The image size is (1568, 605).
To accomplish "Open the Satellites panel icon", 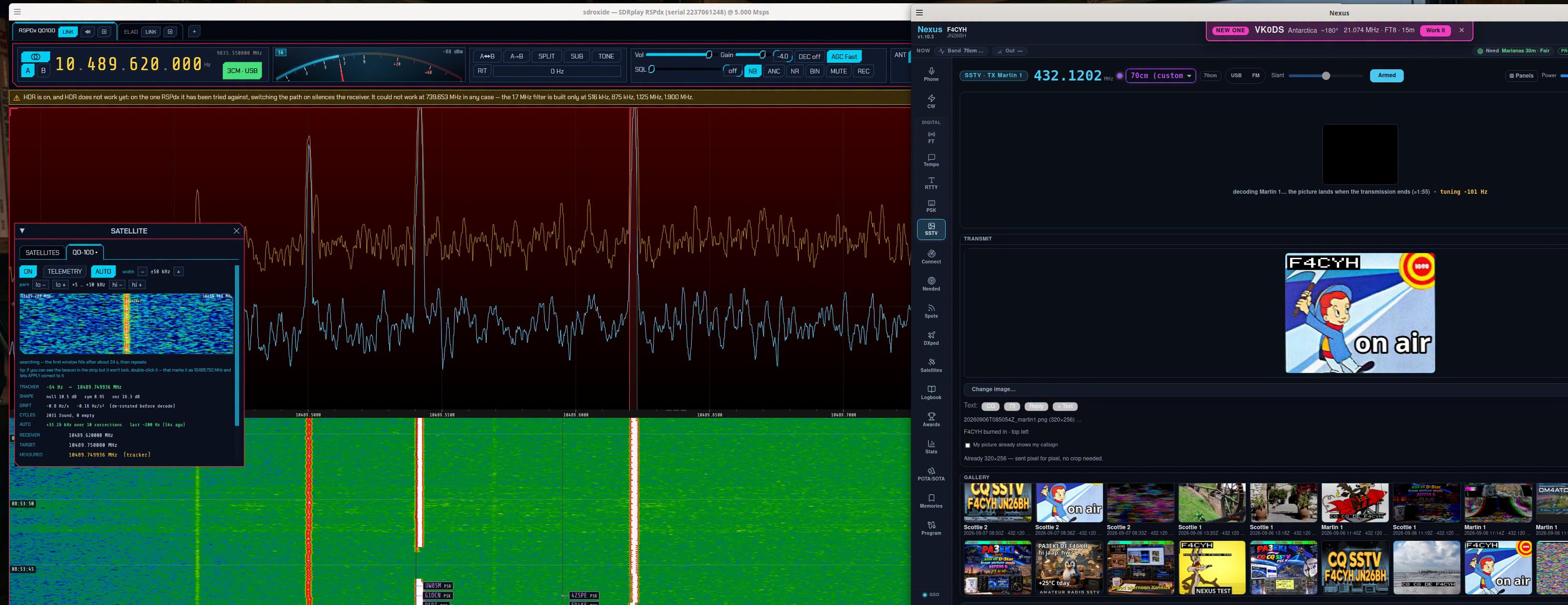I will coord(931,365).
